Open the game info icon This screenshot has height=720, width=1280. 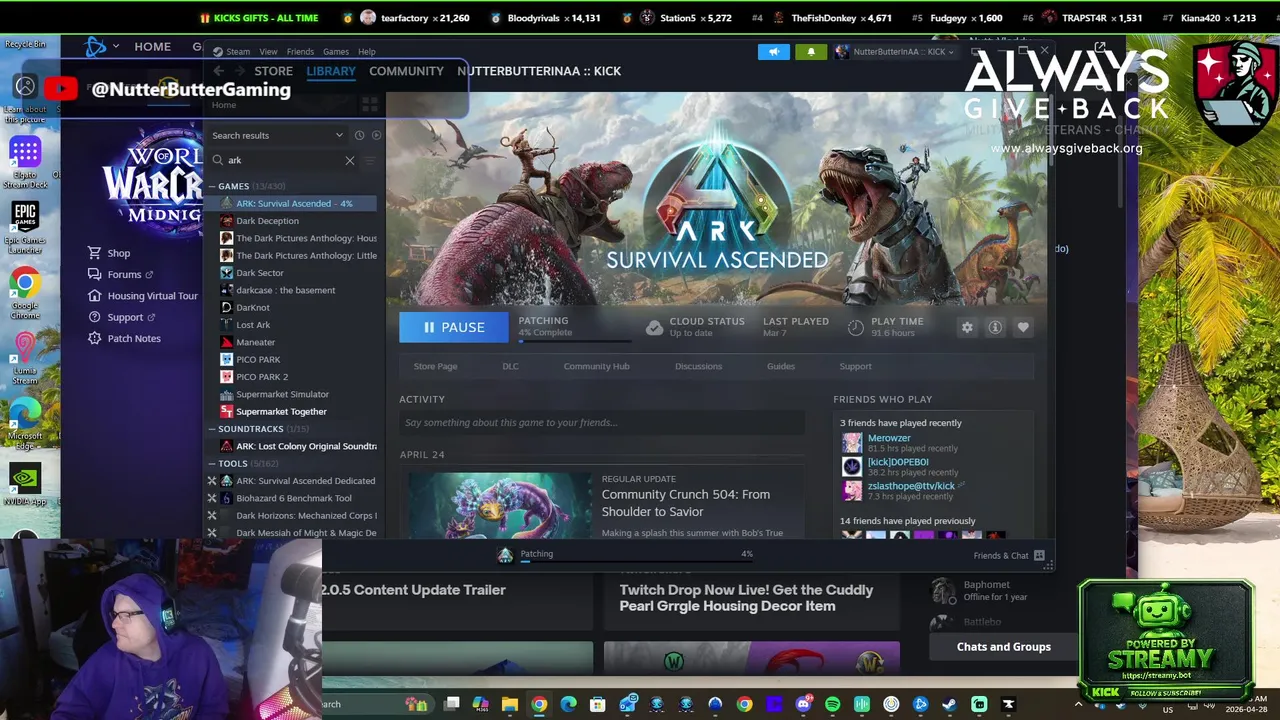click(995, 327)
